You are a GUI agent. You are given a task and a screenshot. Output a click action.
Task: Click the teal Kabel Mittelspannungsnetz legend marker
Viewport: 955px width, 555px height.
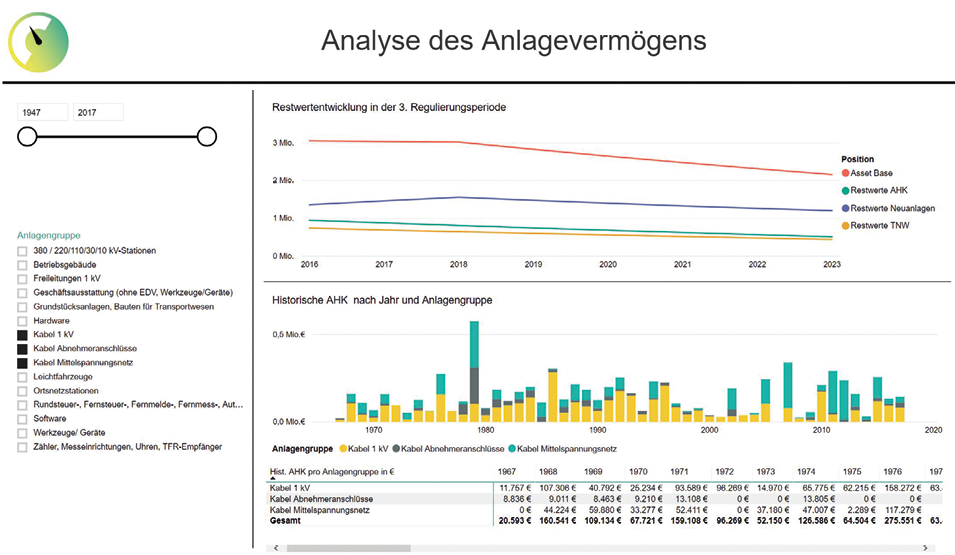click(x=512, y=449)
